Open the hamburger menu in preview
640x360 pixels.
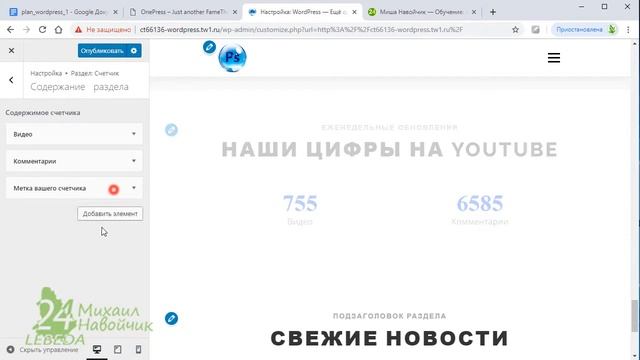click(553, 58)
